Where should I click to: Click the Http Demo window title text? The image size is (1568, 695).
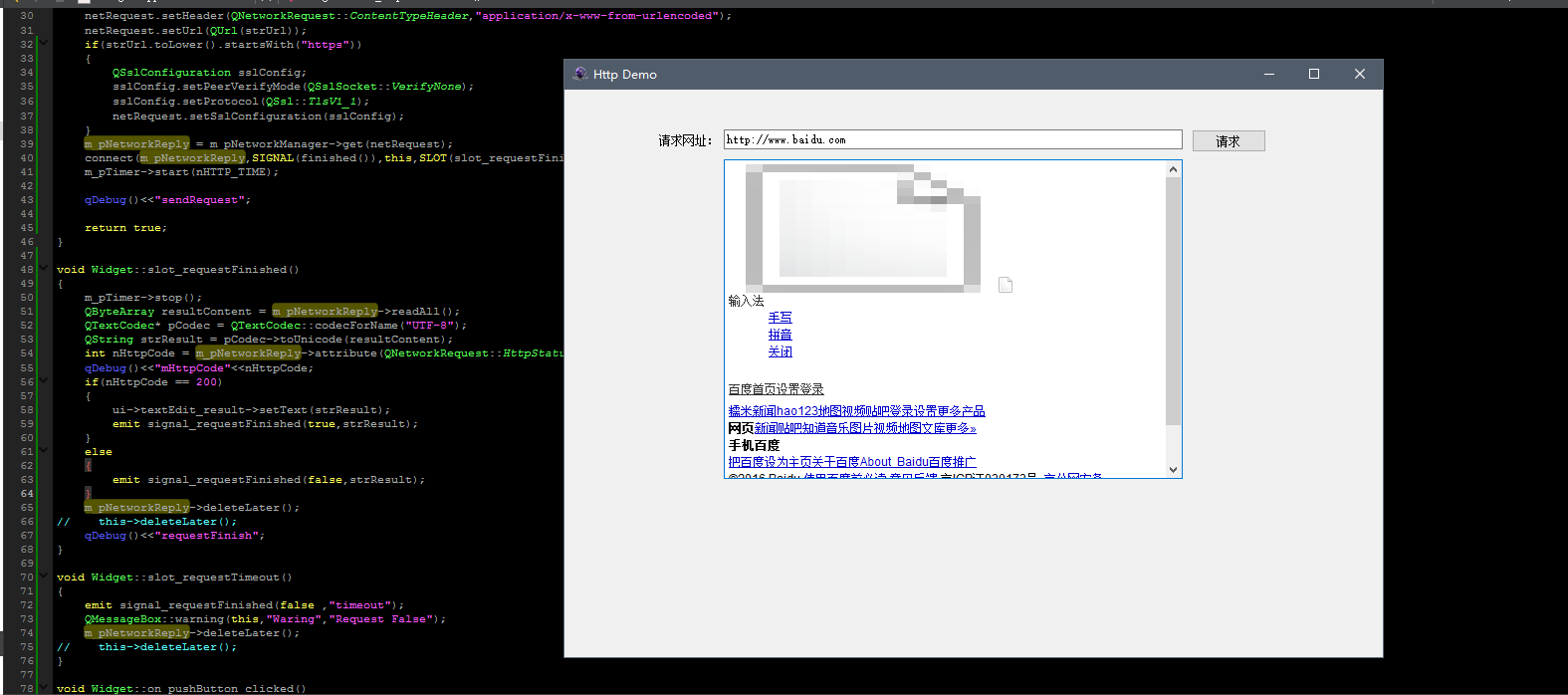coord(625,75)
